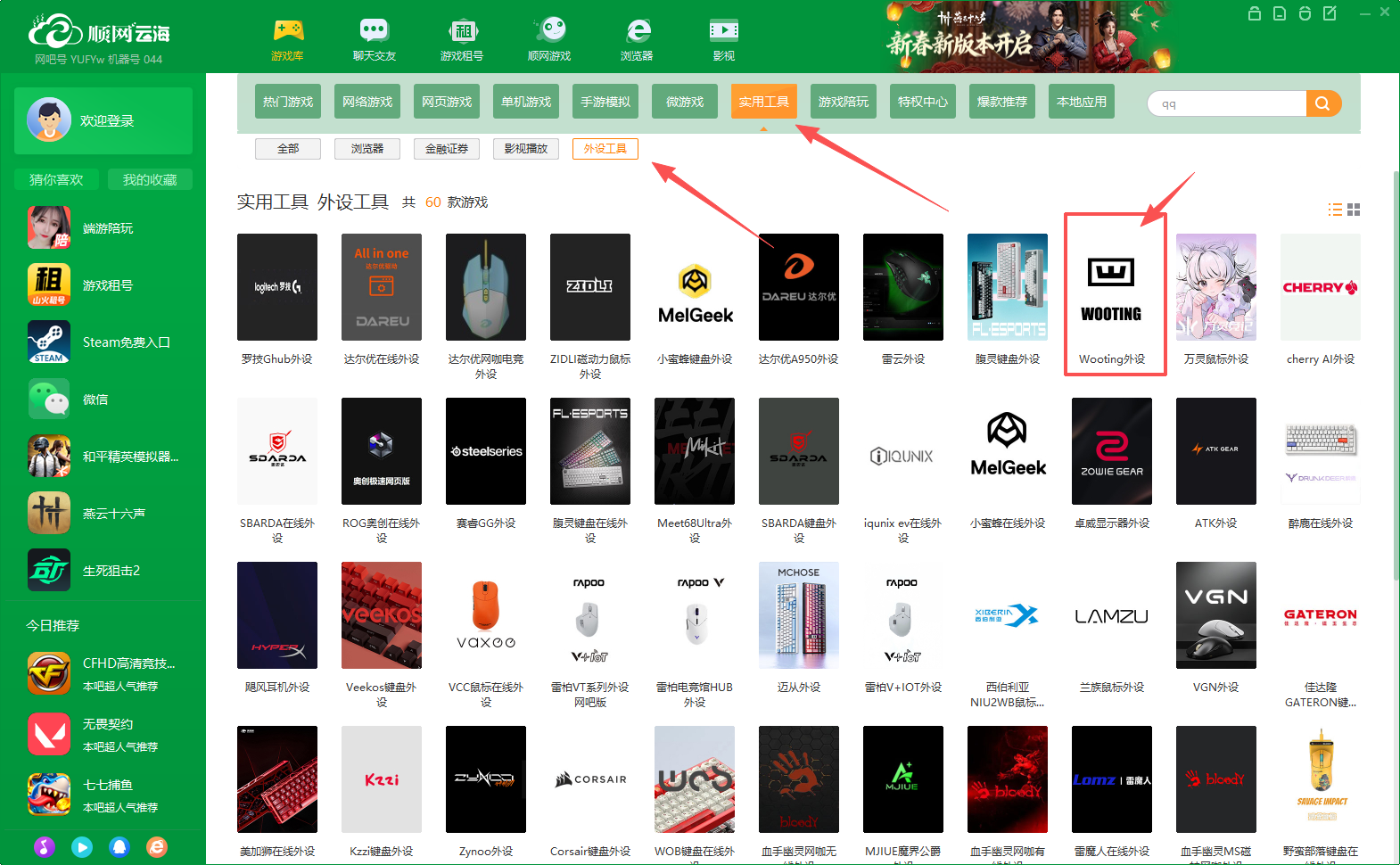
Task: Click the 浏览器 browser icon in top bar
Action: pyautogui.click(x=637, y=39)
